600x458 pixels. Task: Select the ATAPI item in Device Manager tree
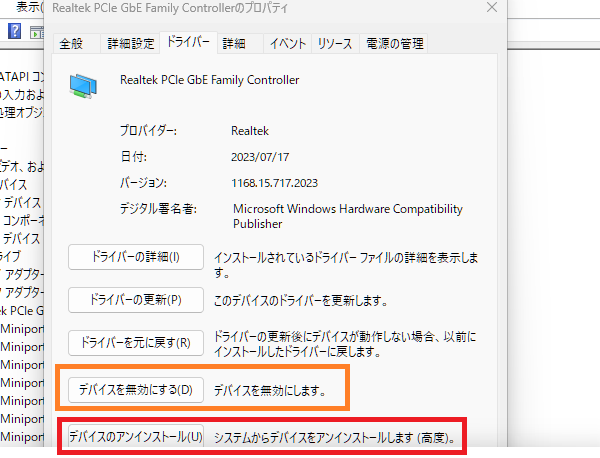22,77
